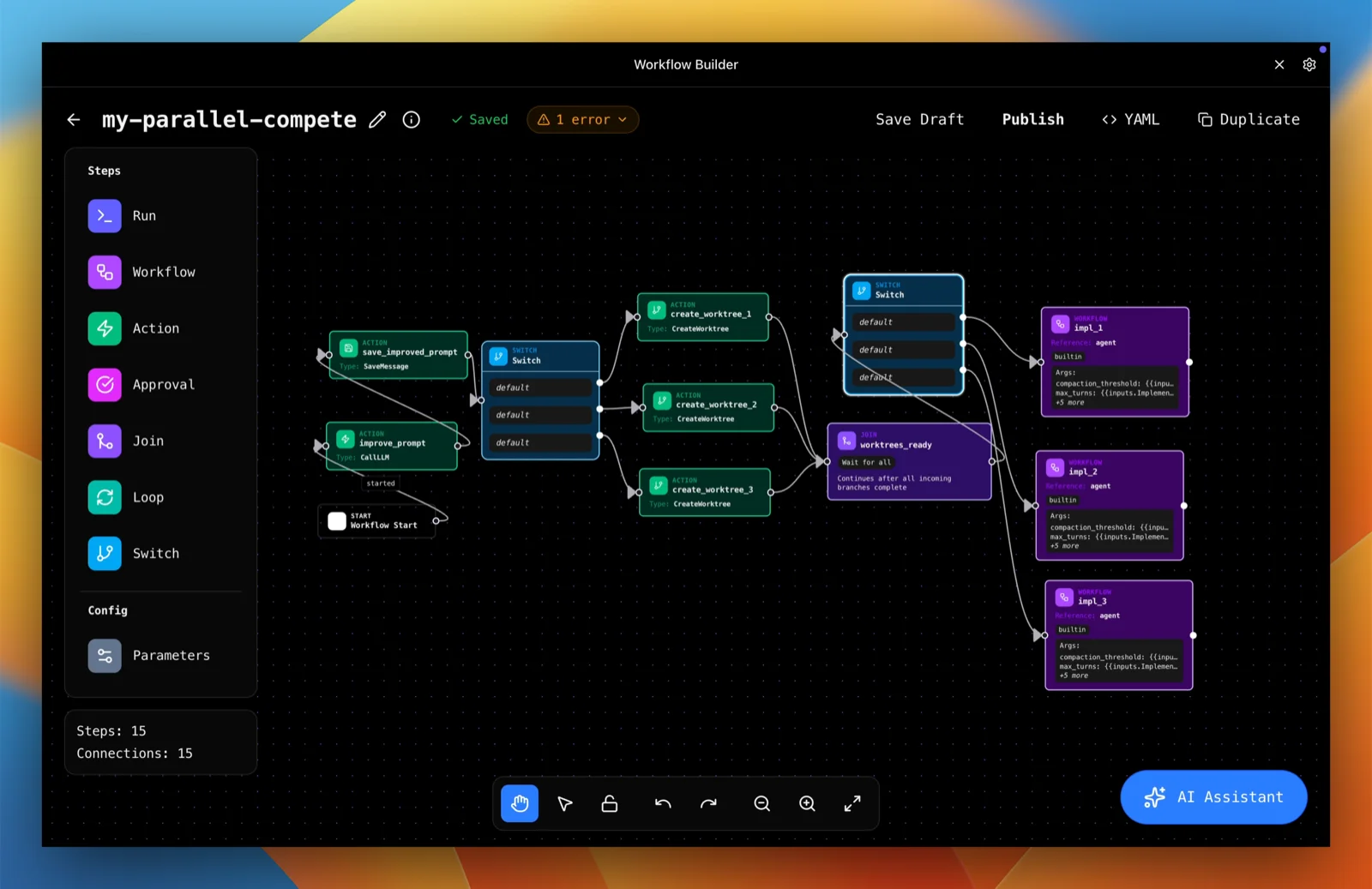Click the pencil icon to rename workflow
1372x889 pixels.
pos(377,120)
